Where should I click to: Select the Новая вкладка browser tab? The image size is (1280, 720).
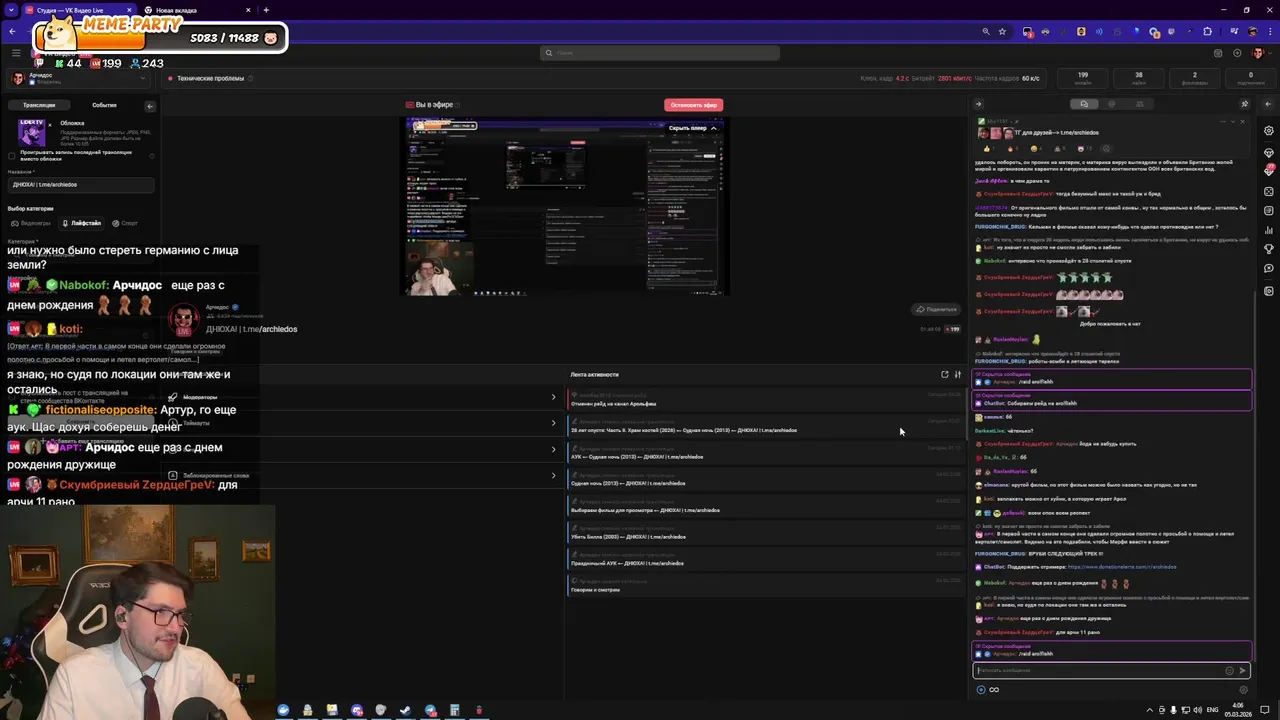[198, 10]
